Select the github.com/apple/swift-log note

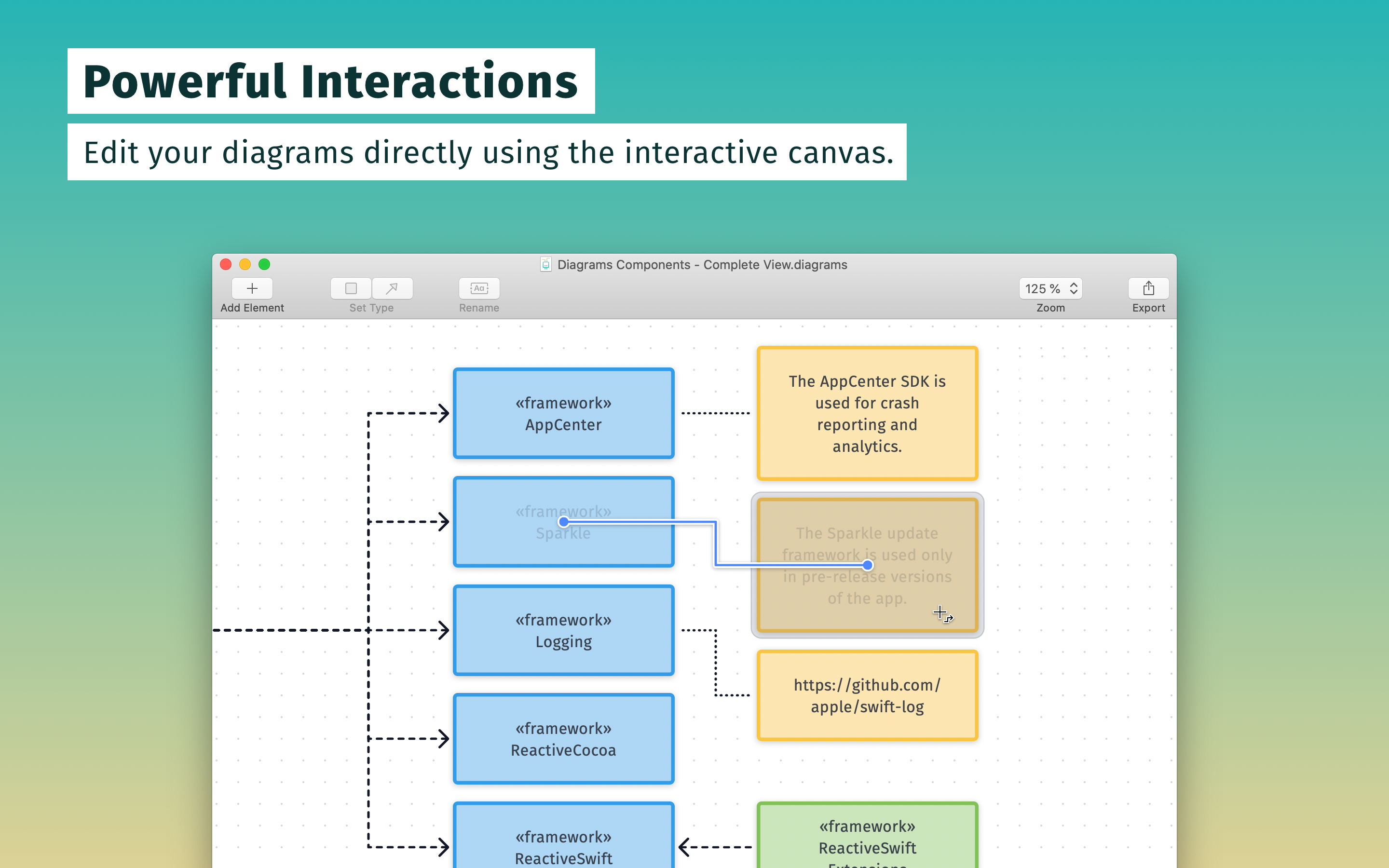867,695
